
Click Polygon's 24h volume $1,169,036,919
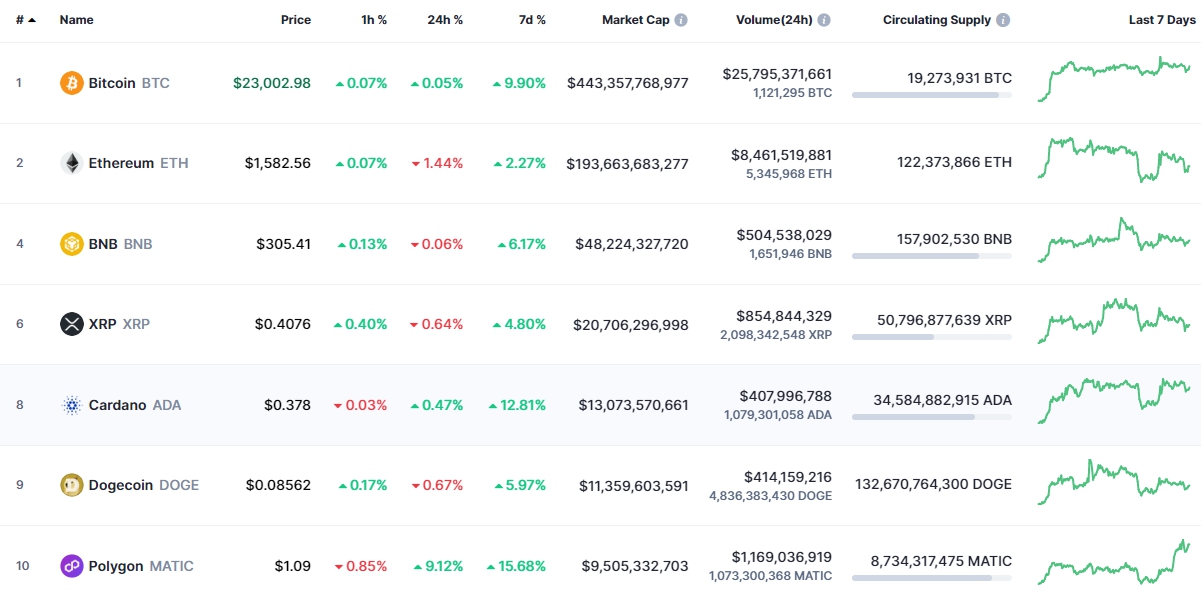pyautogui.click(x=782, y=557)
